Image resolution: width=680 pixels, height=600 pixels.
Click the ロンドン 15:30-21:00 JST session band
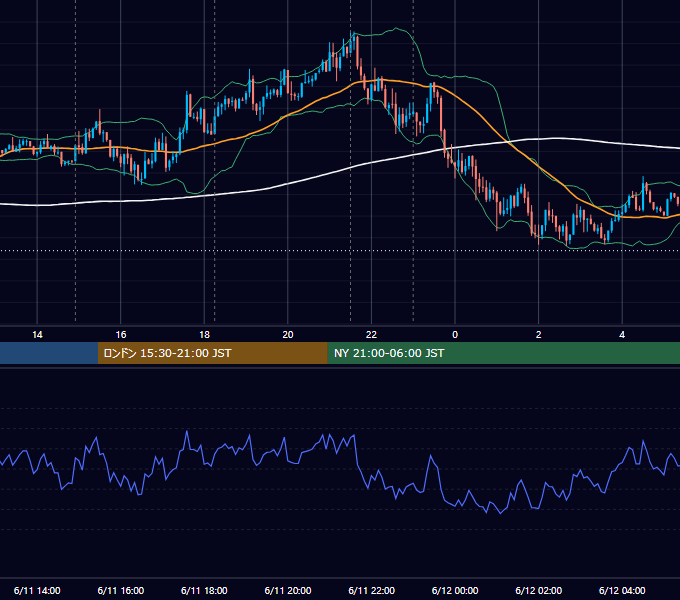click(212, 353)
